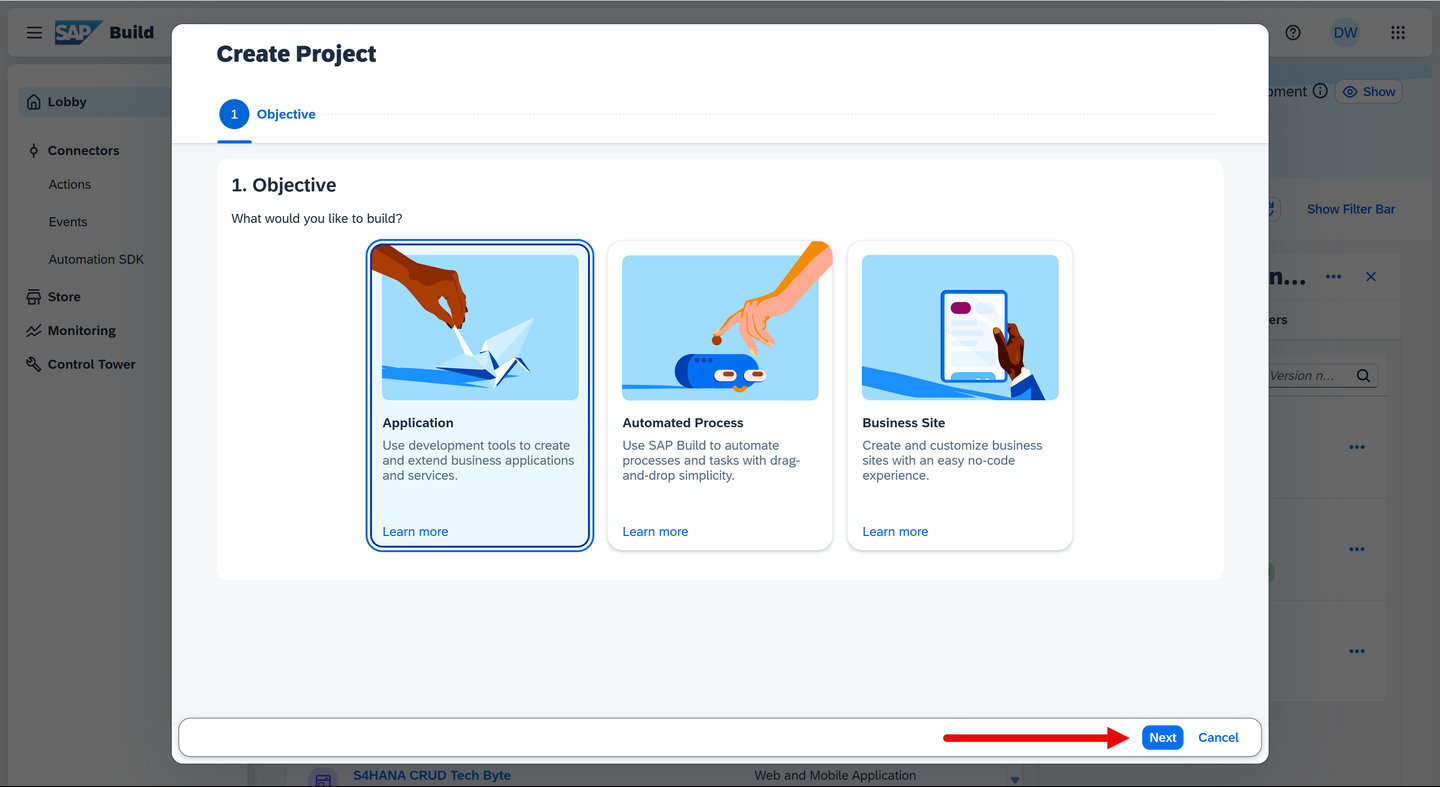1440x787 pixels.
Task: Select the Business Site objective card
Action: (960, 395)
